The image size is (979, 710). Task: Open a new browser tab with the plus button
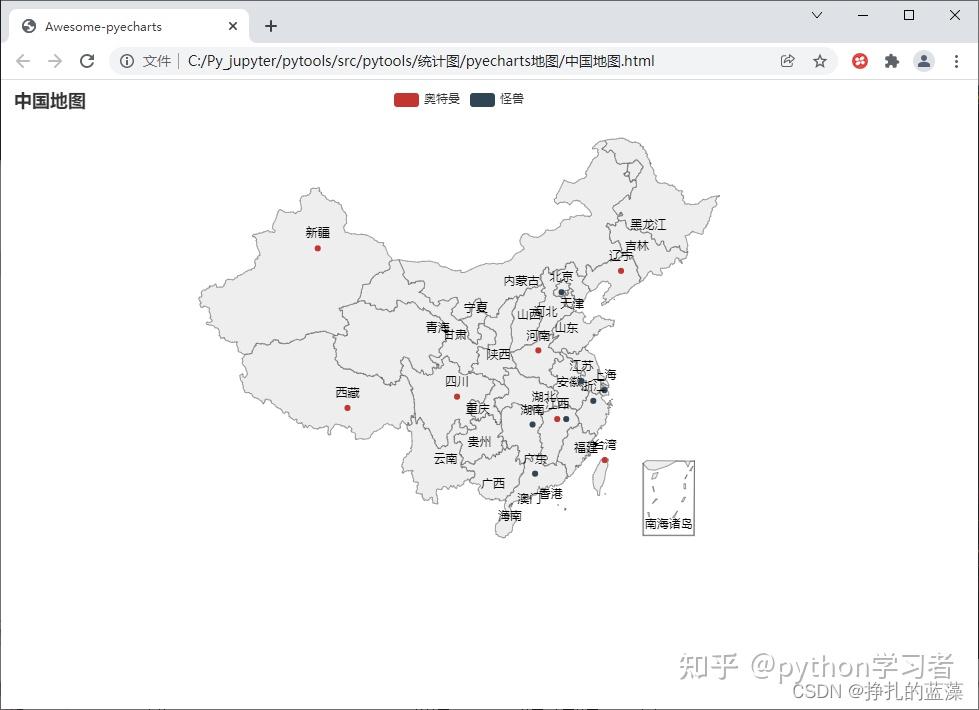tap(270, 26)
